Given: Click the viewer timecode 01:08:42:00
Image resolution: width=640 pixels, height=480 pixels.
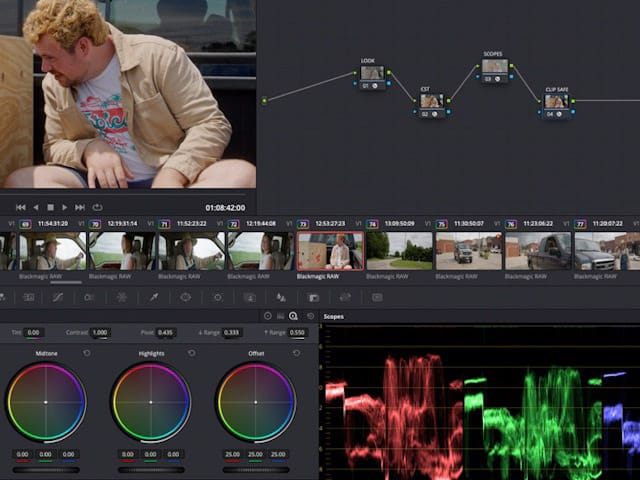Looking at the screenshot, I should 225,208.
